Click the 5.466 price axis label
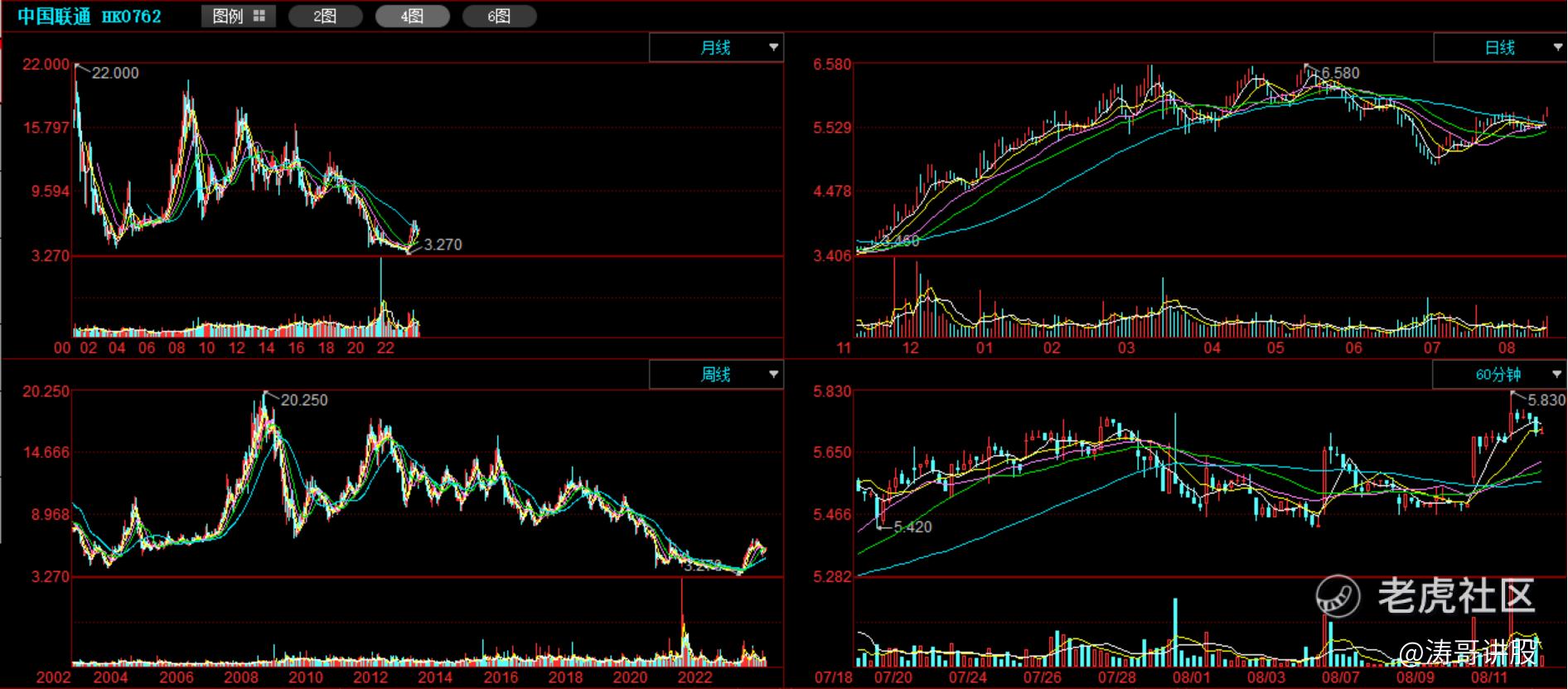The height and width of the screenshot is (689, 1568). click(832, 515)
